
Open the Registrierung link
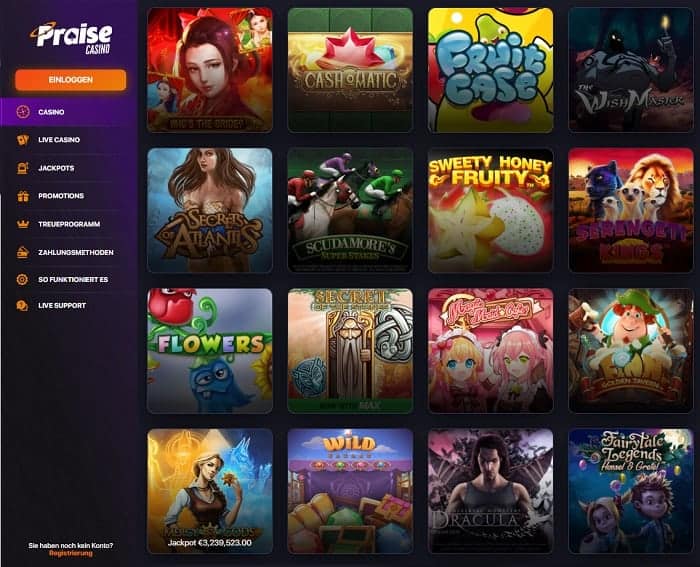point(71,554)
